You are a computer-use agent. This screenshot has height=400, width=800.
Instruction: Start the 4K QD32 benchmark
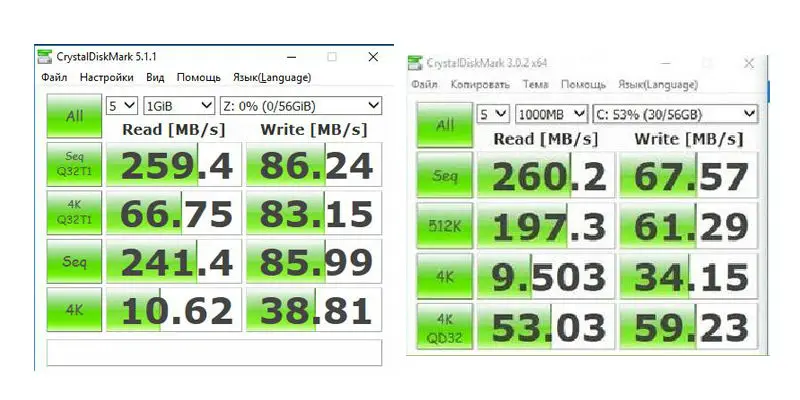pos(445,327)
